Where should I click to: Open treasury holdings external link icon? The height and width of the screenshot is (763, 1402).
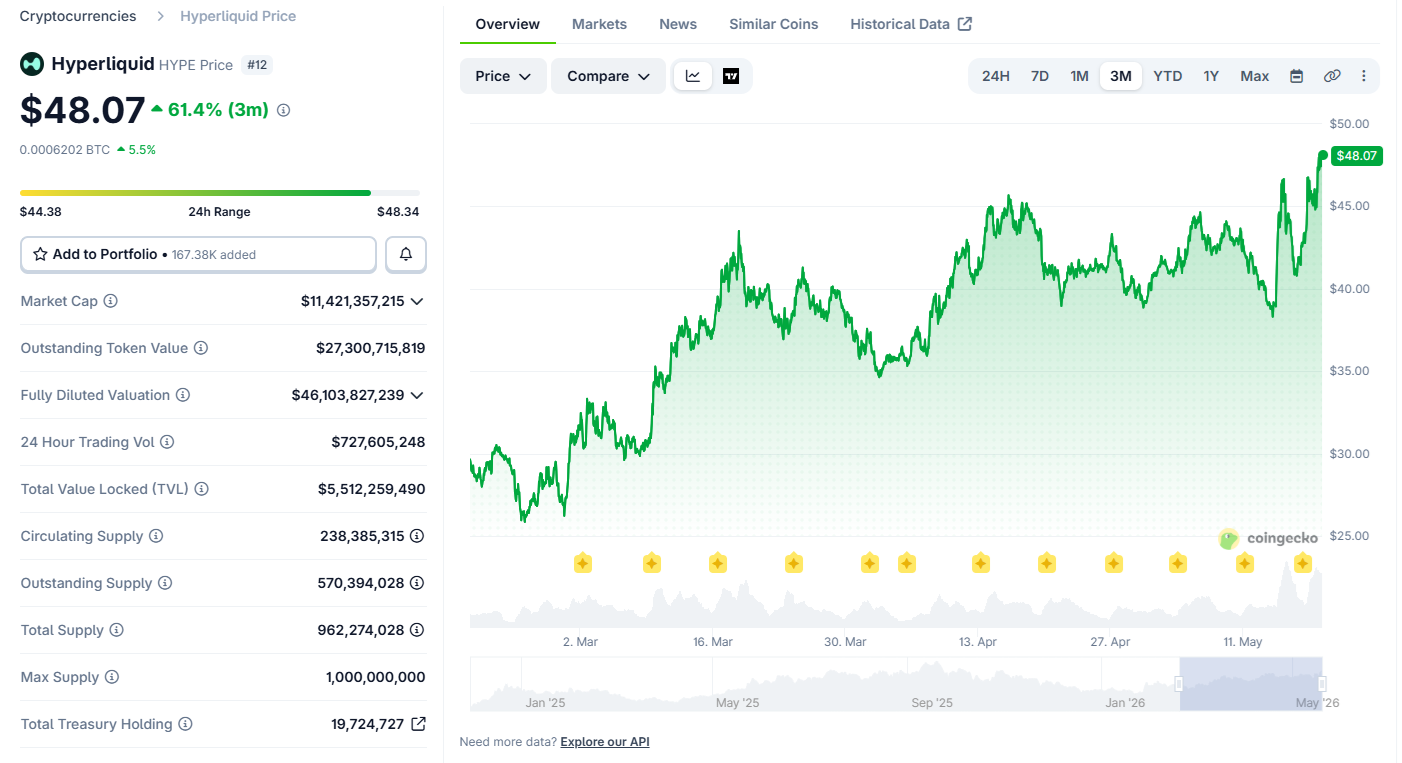(418, 724)
